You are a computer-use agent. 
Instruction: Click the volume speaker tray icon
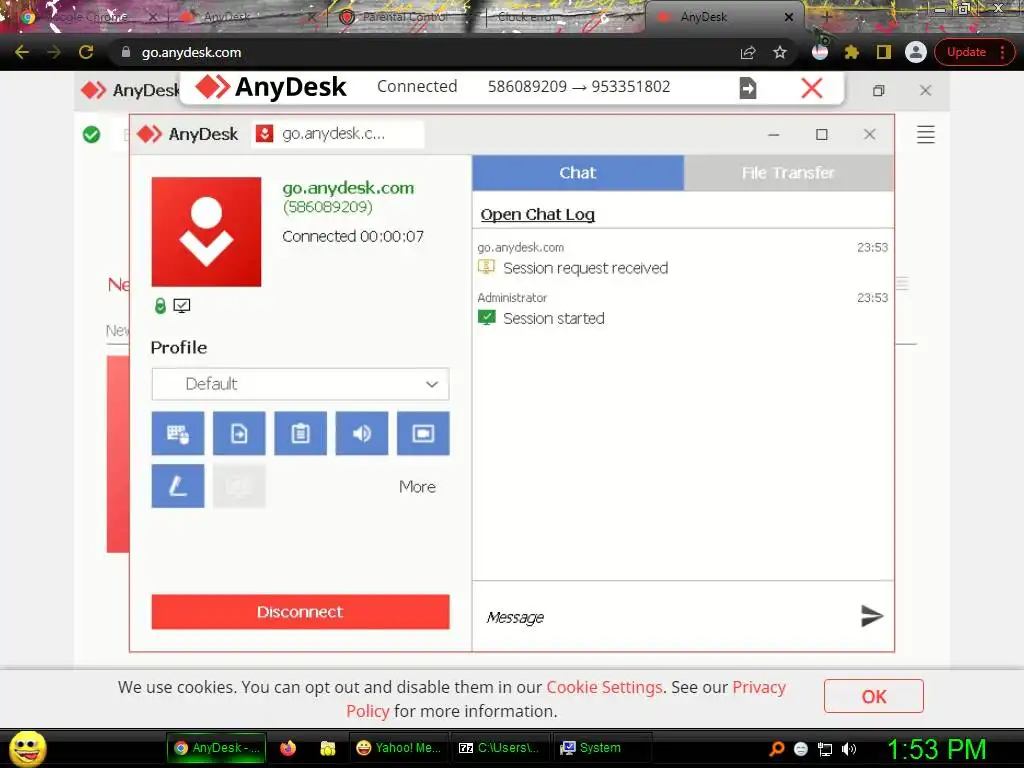849,749
